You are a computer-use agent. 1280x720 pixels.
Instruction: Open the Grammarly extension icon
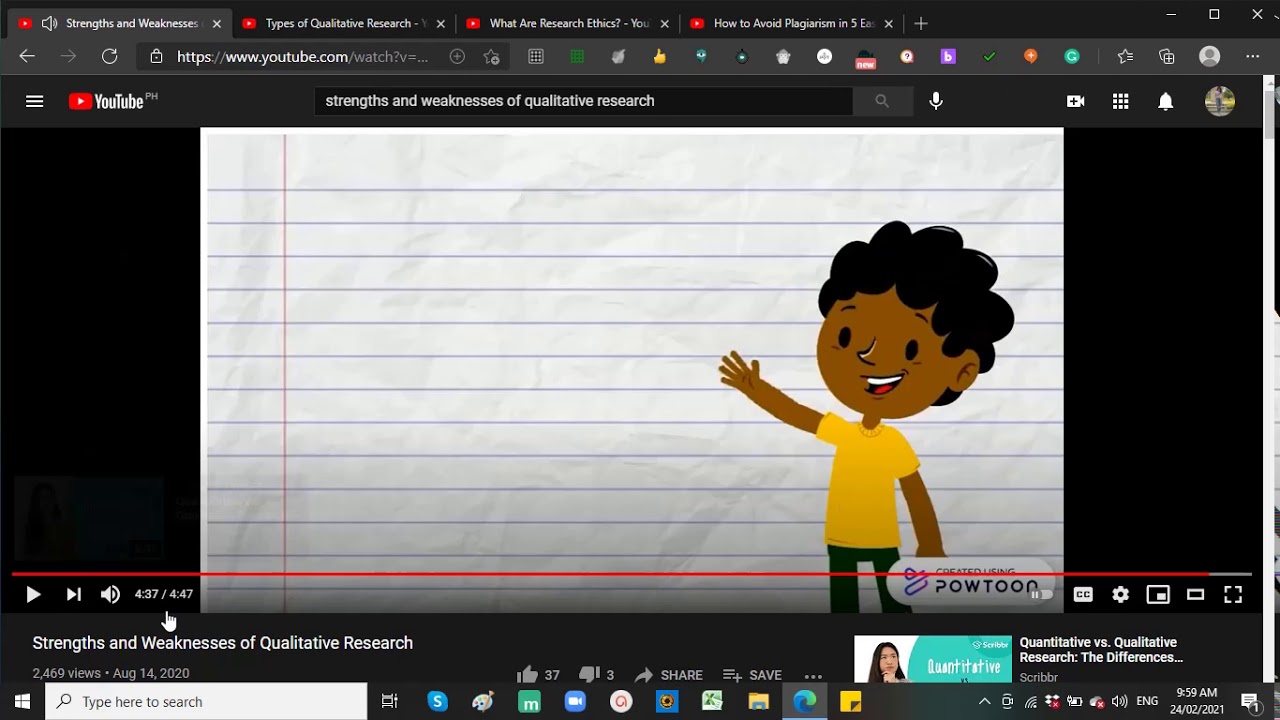[x=1072, y=57]
